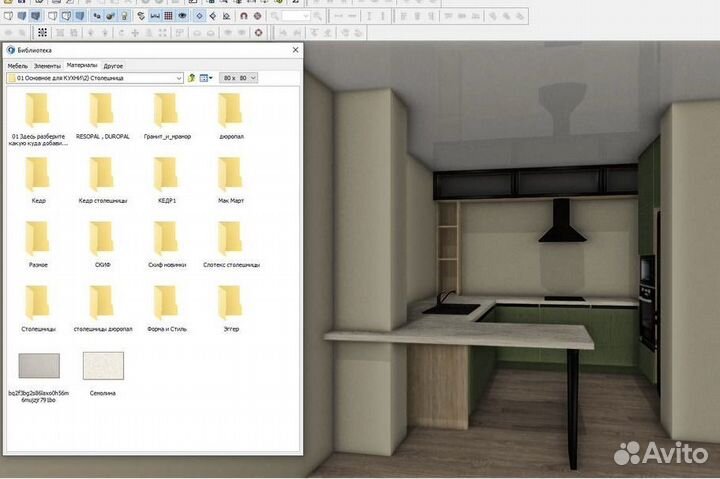
Task: Open the view mode dropdown in library
Action: pos(205,78)
